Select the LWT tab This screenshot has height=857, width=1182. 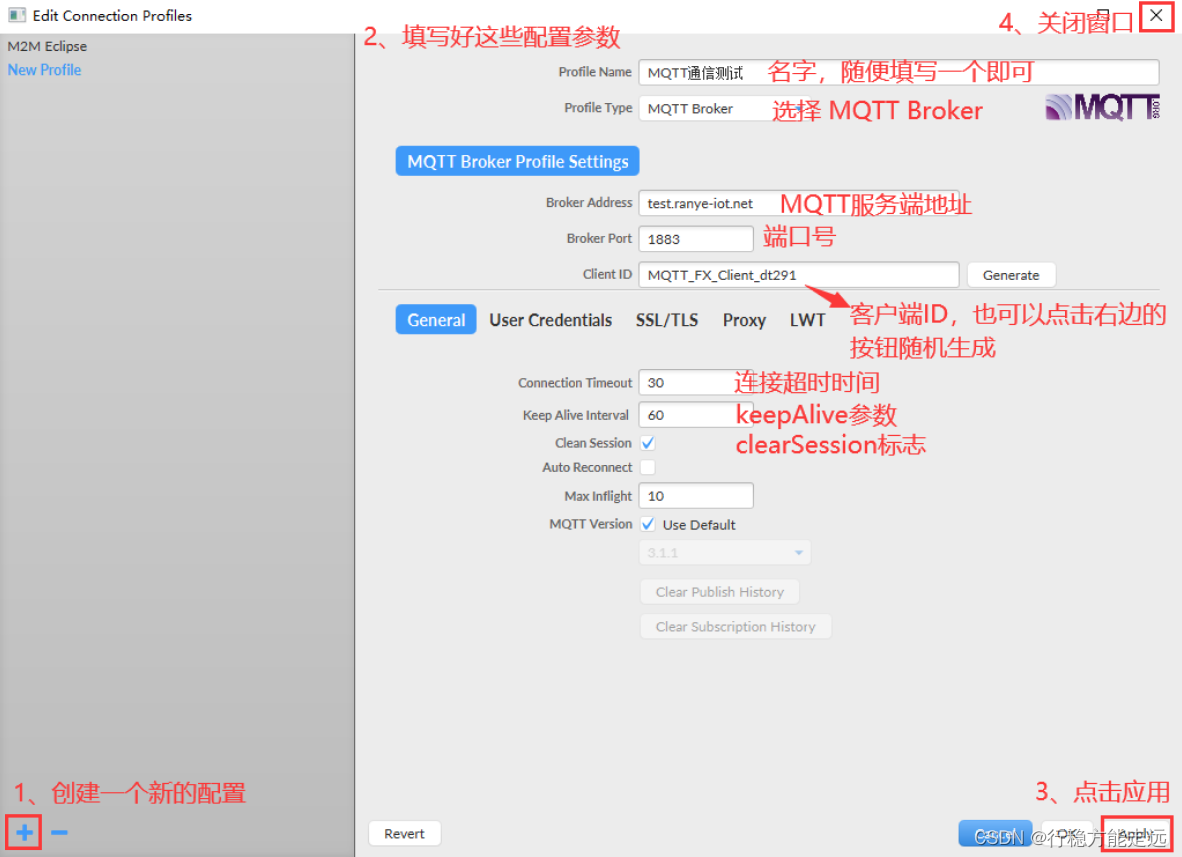point(807,320)
